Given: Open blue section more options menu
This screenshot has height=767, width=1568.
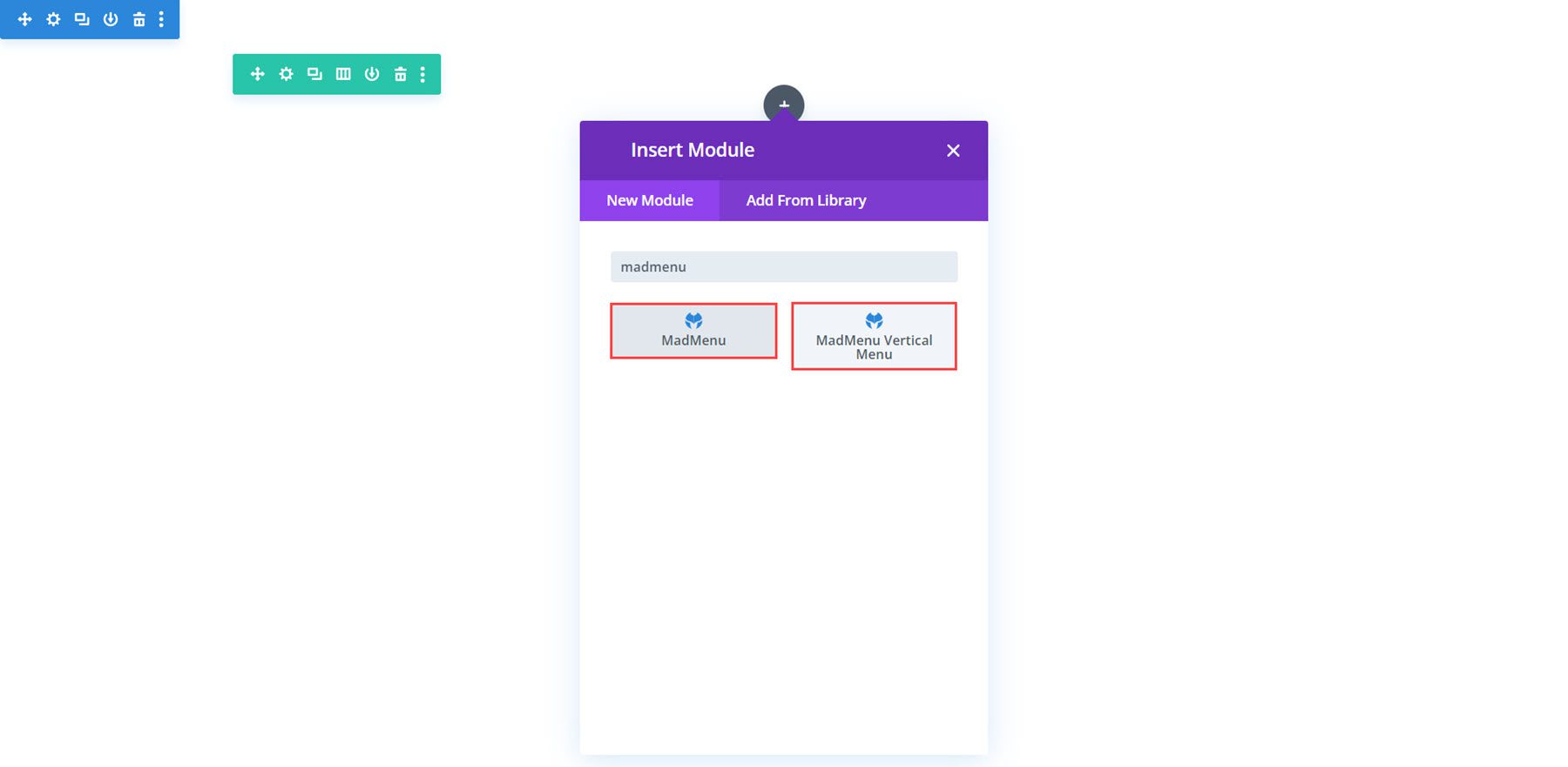Looking at the screenshot, I should point(161,19).
